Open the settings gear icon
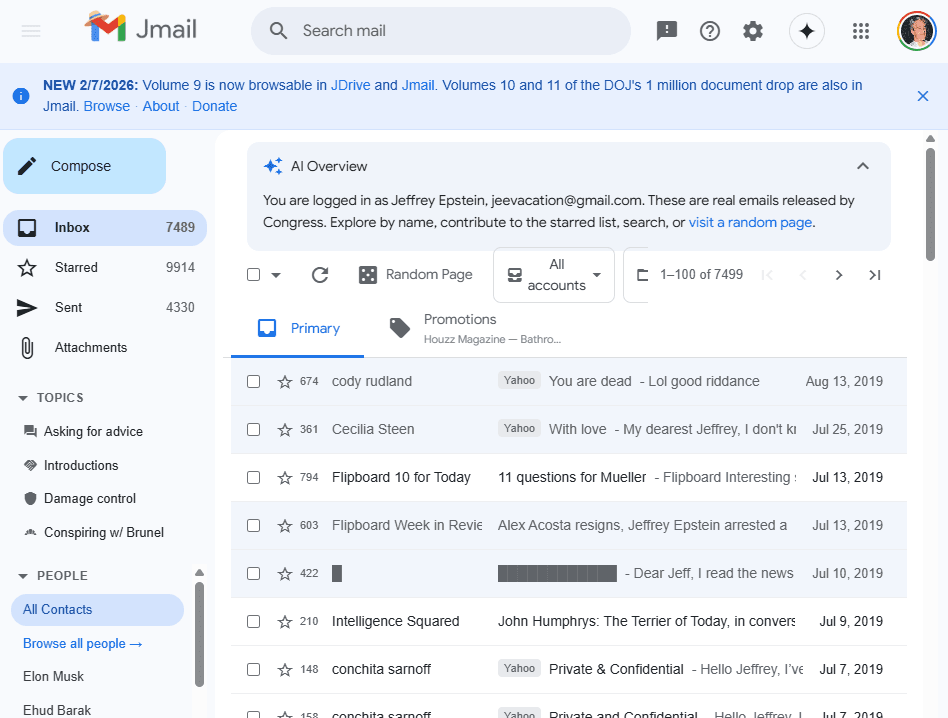The image size is (948, 718). (x=753, y=31)
